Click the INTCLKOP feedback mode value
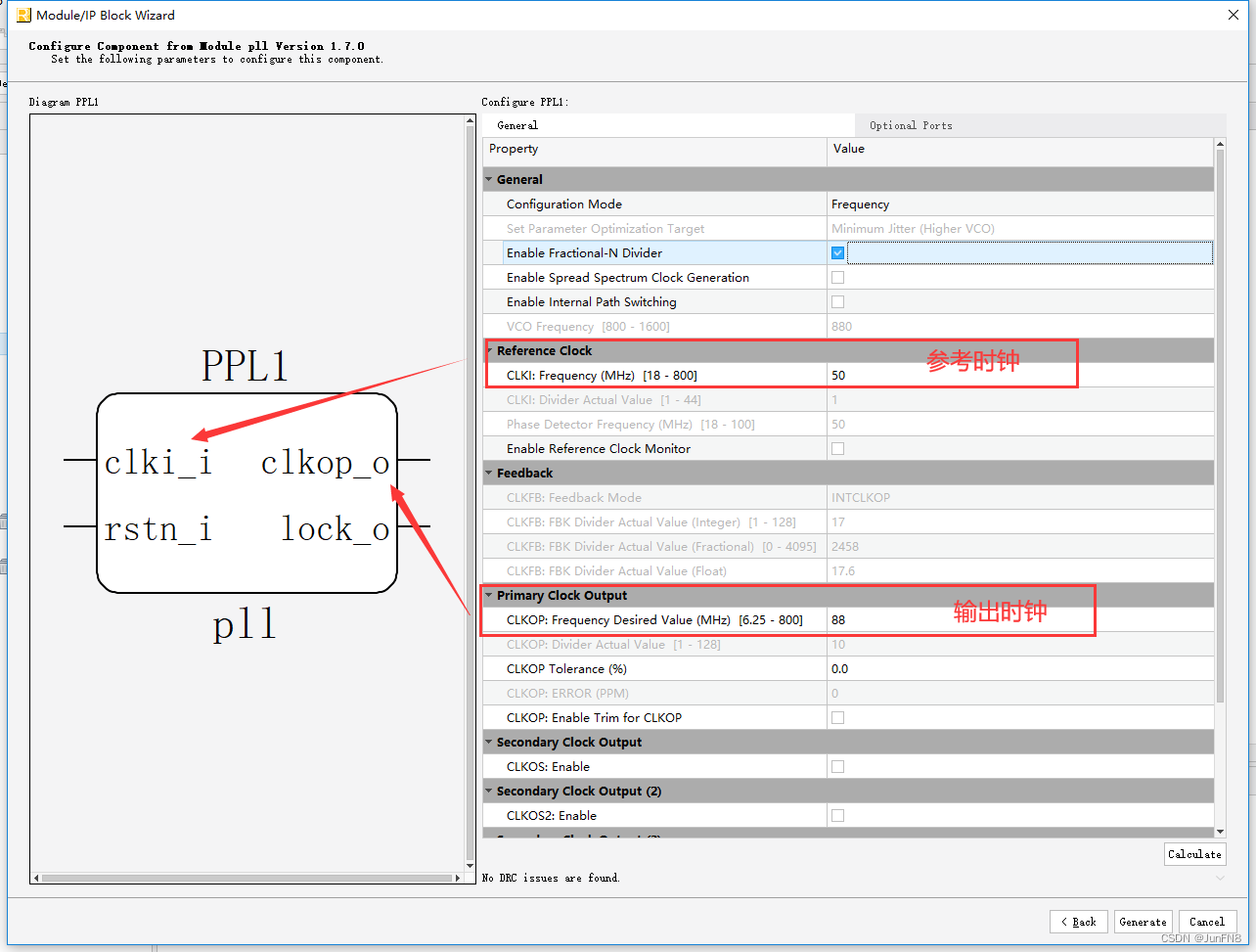 point(861,497)
